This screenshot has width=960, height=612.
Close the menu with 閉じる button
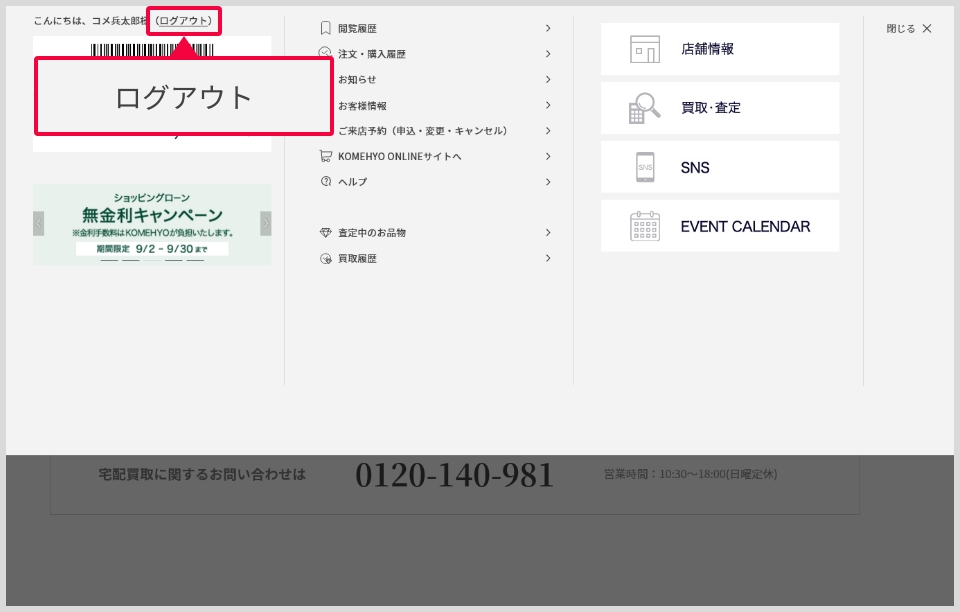click(908, 29)
